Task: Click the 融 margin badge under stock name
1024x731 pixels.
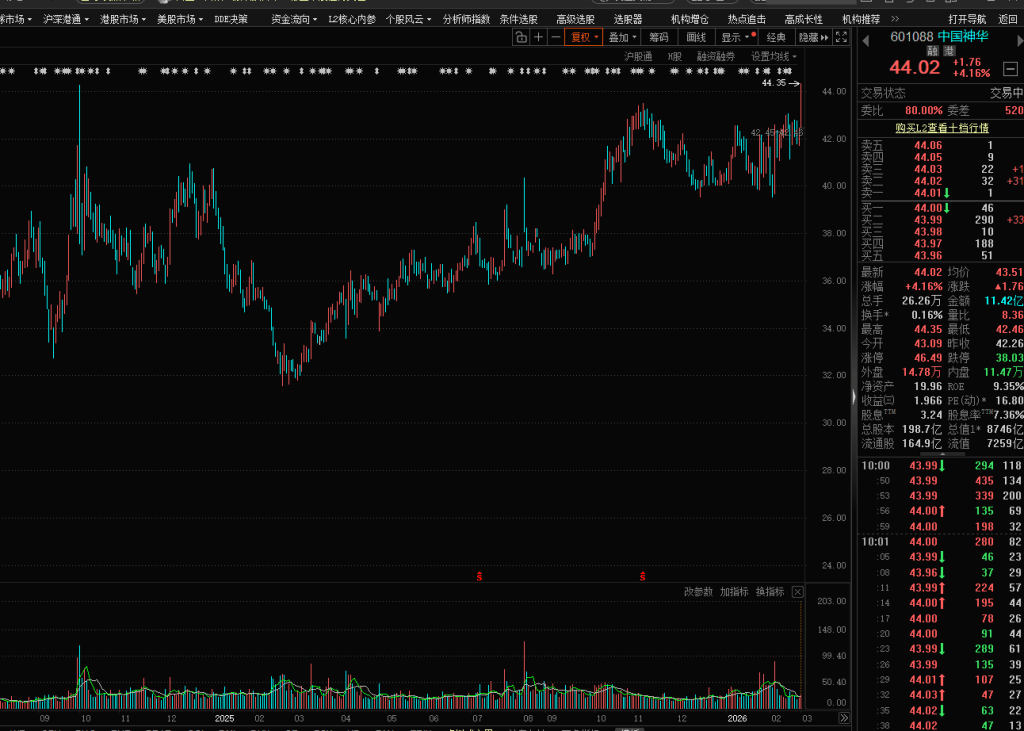Action: coord(932,50)
